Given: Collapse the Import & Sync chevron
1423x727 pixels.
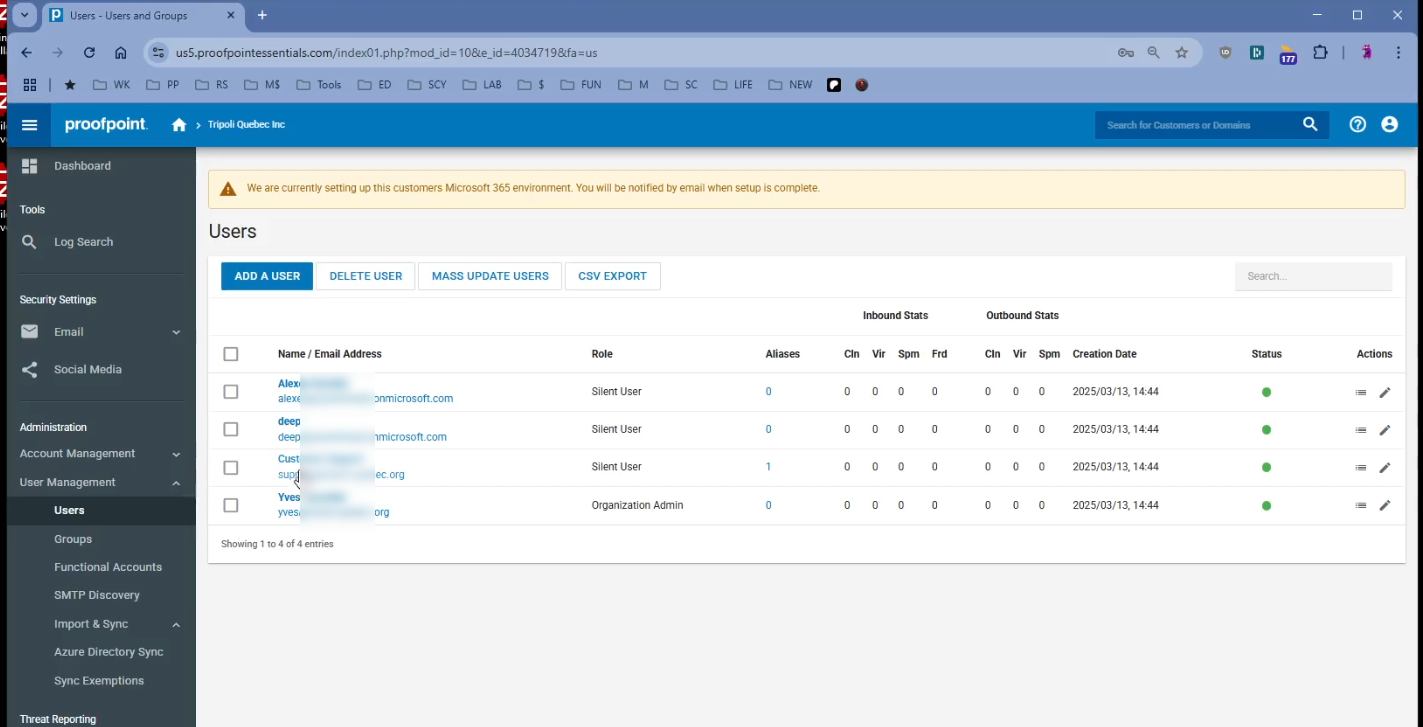Looking at the screenshot, I should coord(176,625).
